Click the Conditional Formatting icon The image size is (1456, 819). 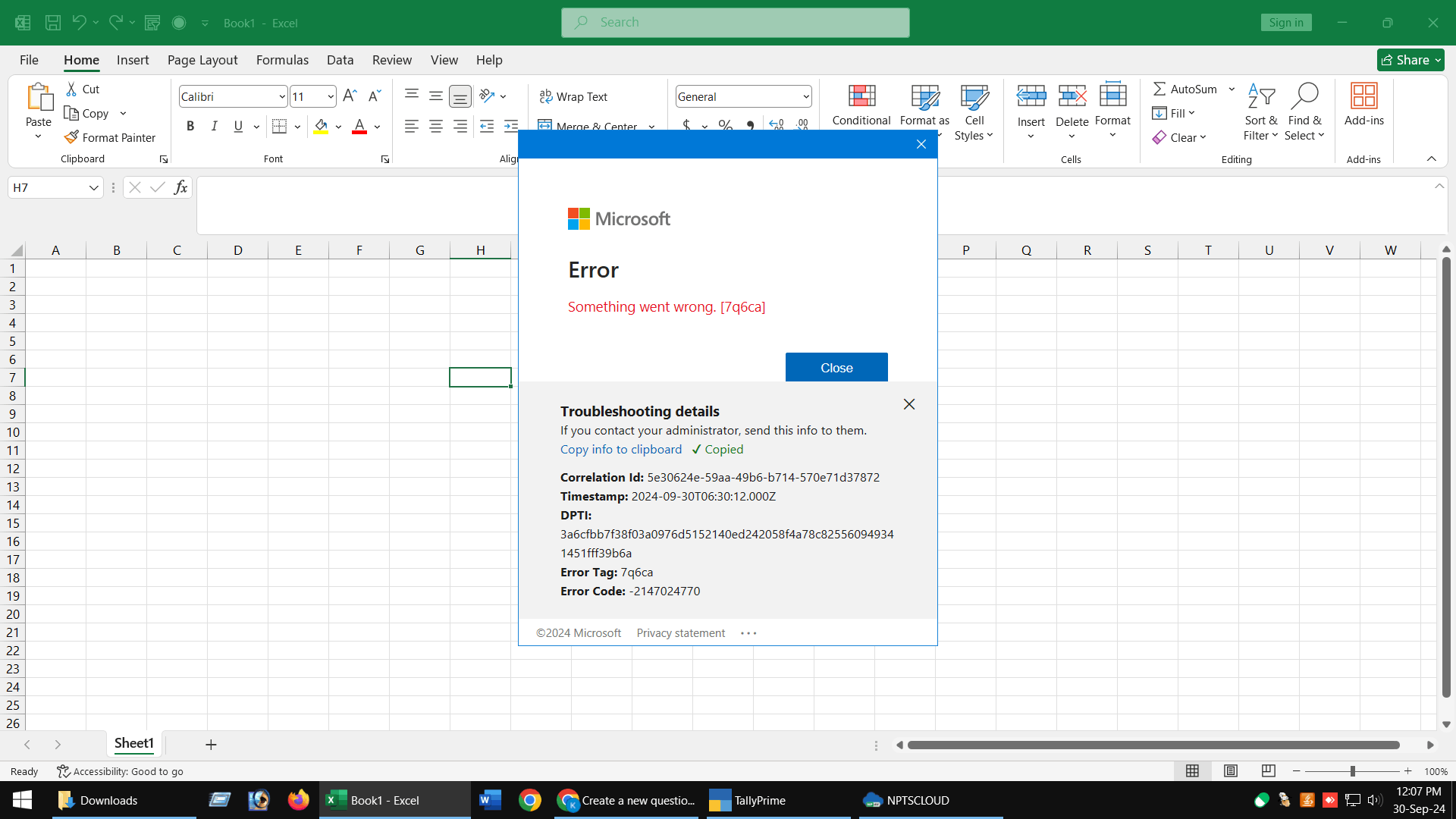pos(861,97)
